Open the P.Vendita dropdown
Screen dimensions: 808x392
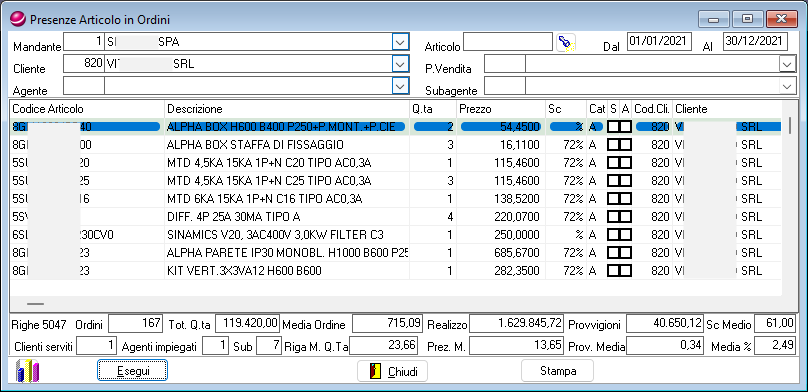click(x=787, y=64)
